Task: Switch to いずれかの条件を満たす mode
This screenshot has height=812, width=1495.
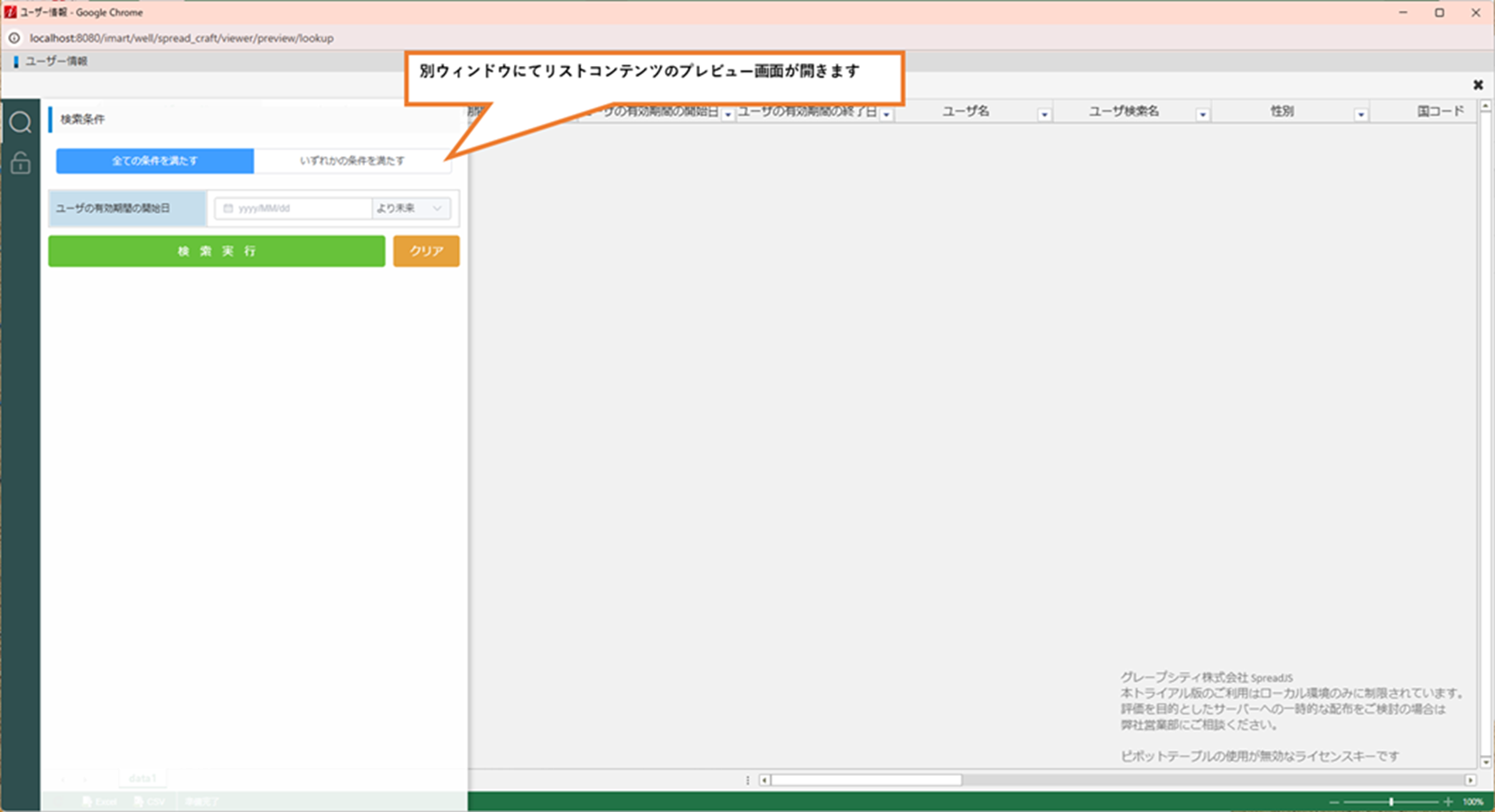Action: coord(352,161)
